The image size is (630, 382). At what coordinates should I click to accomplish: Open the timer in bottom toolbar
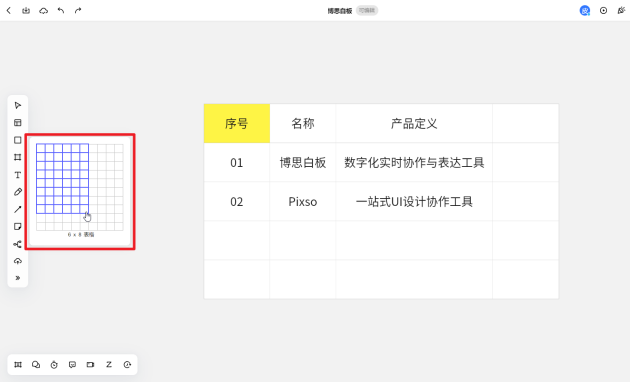[x=54, y=365]
